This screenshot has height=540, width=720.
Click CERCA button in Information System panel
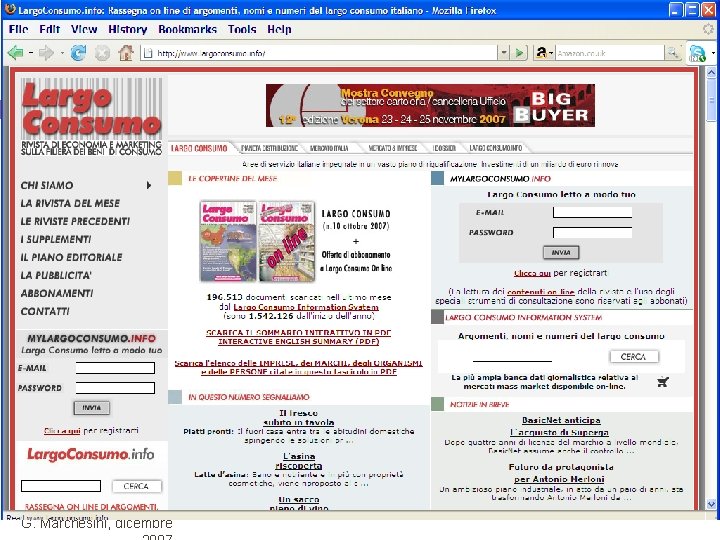click(634, 356)
